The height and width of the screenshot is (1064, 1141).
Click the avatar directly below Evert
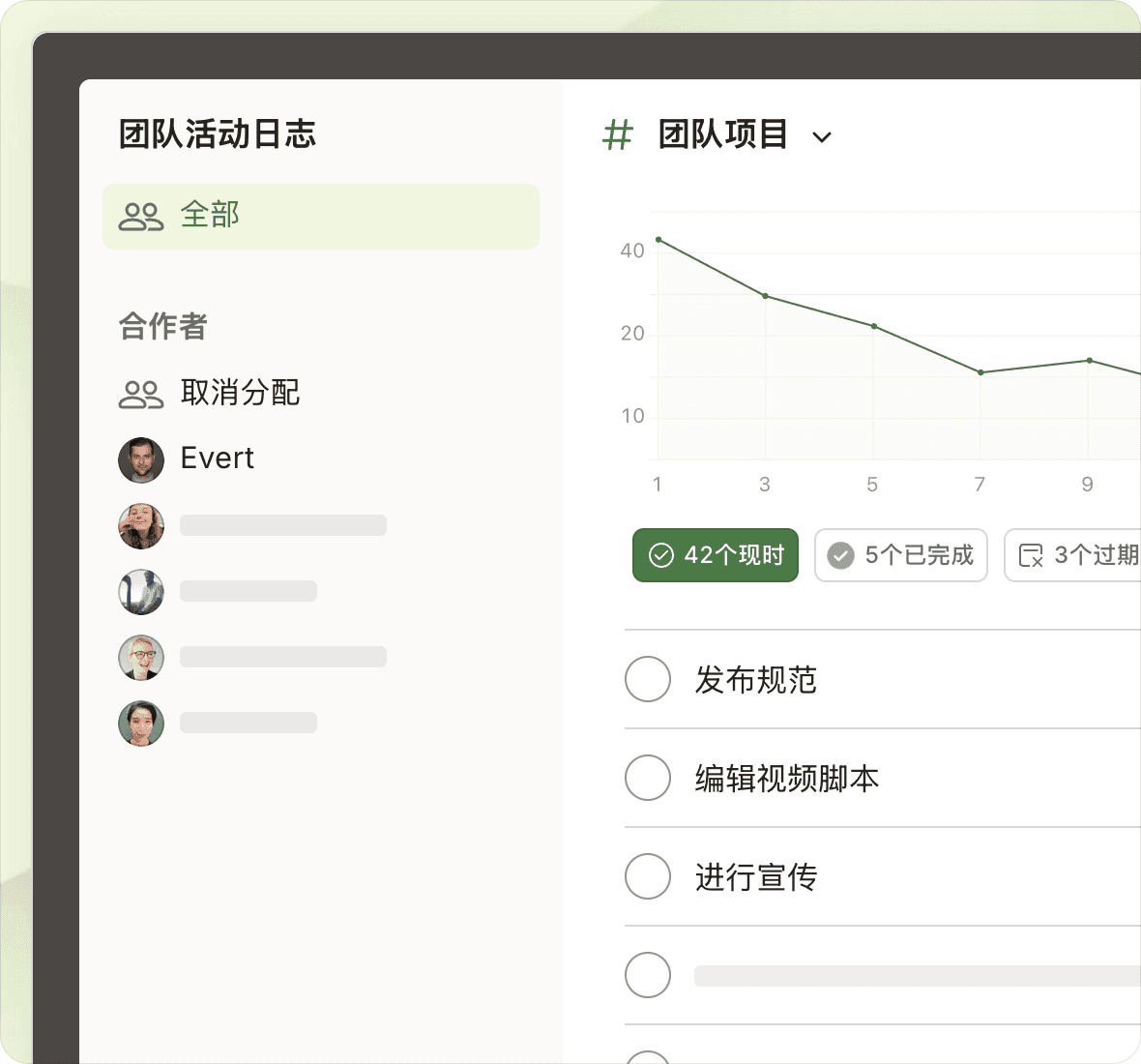(141, 526)
